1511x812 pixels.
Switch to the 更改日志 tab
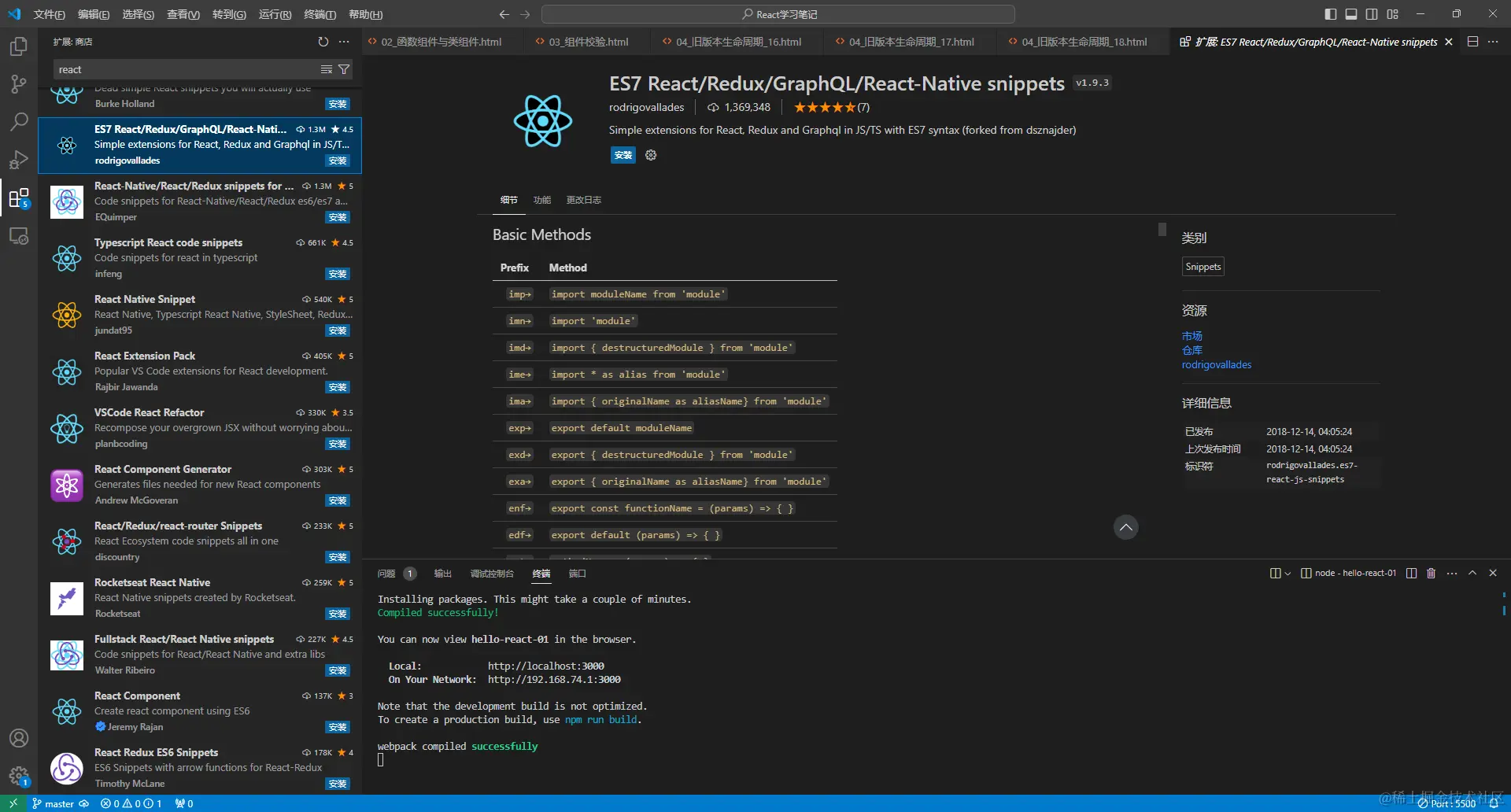[584, 200]
